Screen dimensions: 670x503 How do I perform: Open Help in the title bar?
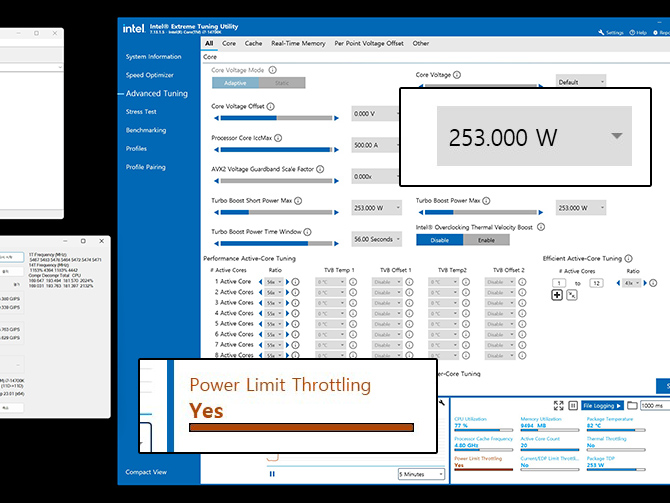pos(638,32)
